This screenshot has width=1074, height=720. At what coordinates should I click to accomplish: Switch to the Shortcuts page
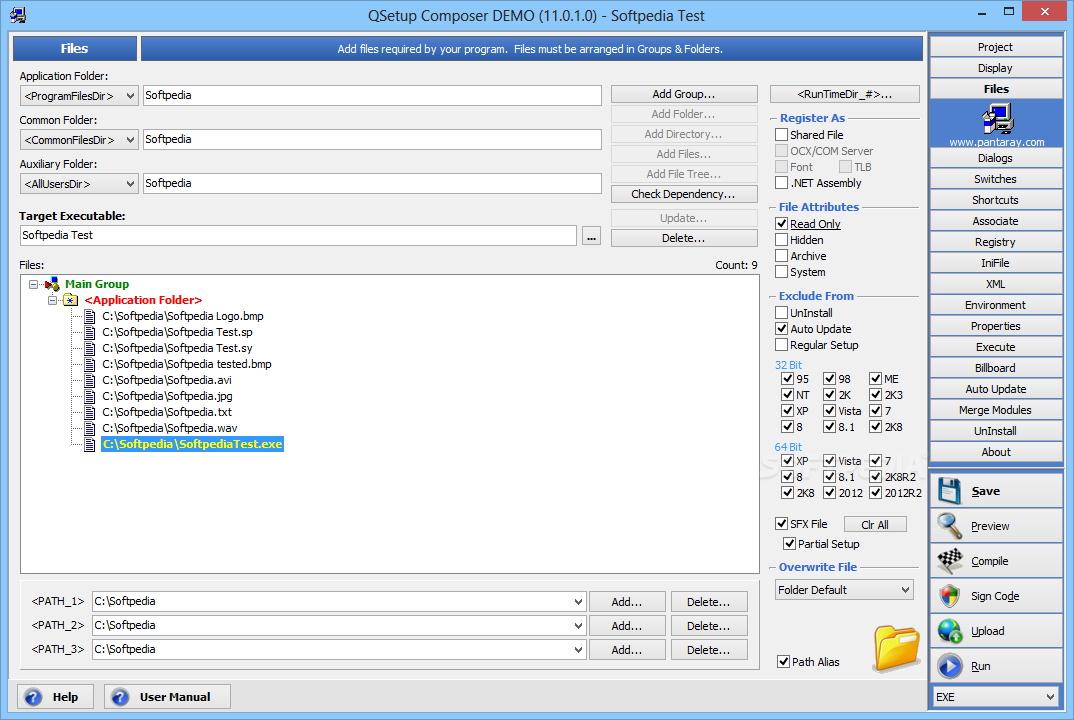[996, 200]
